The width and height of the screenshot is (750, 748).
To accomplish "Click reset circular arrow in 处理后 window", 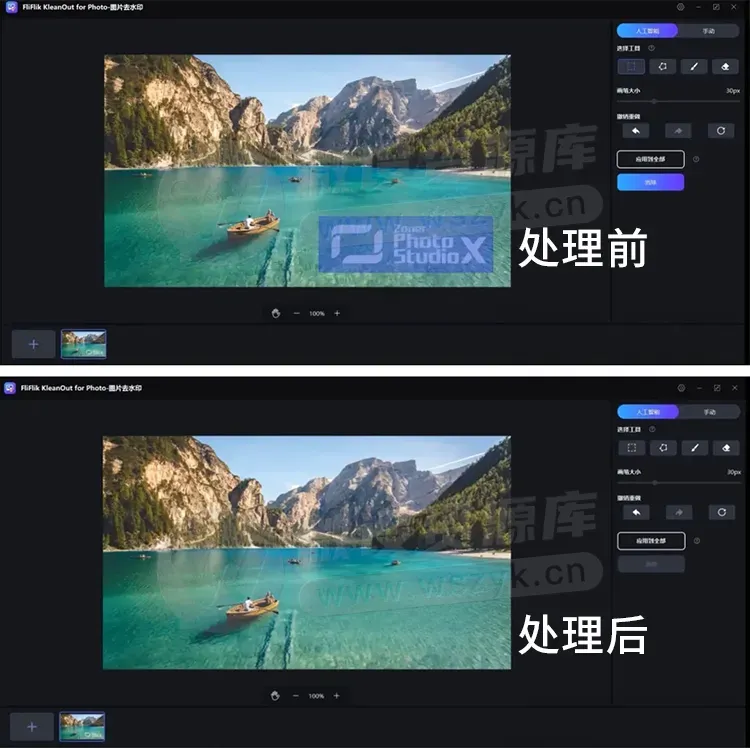I will coord(722,512).
